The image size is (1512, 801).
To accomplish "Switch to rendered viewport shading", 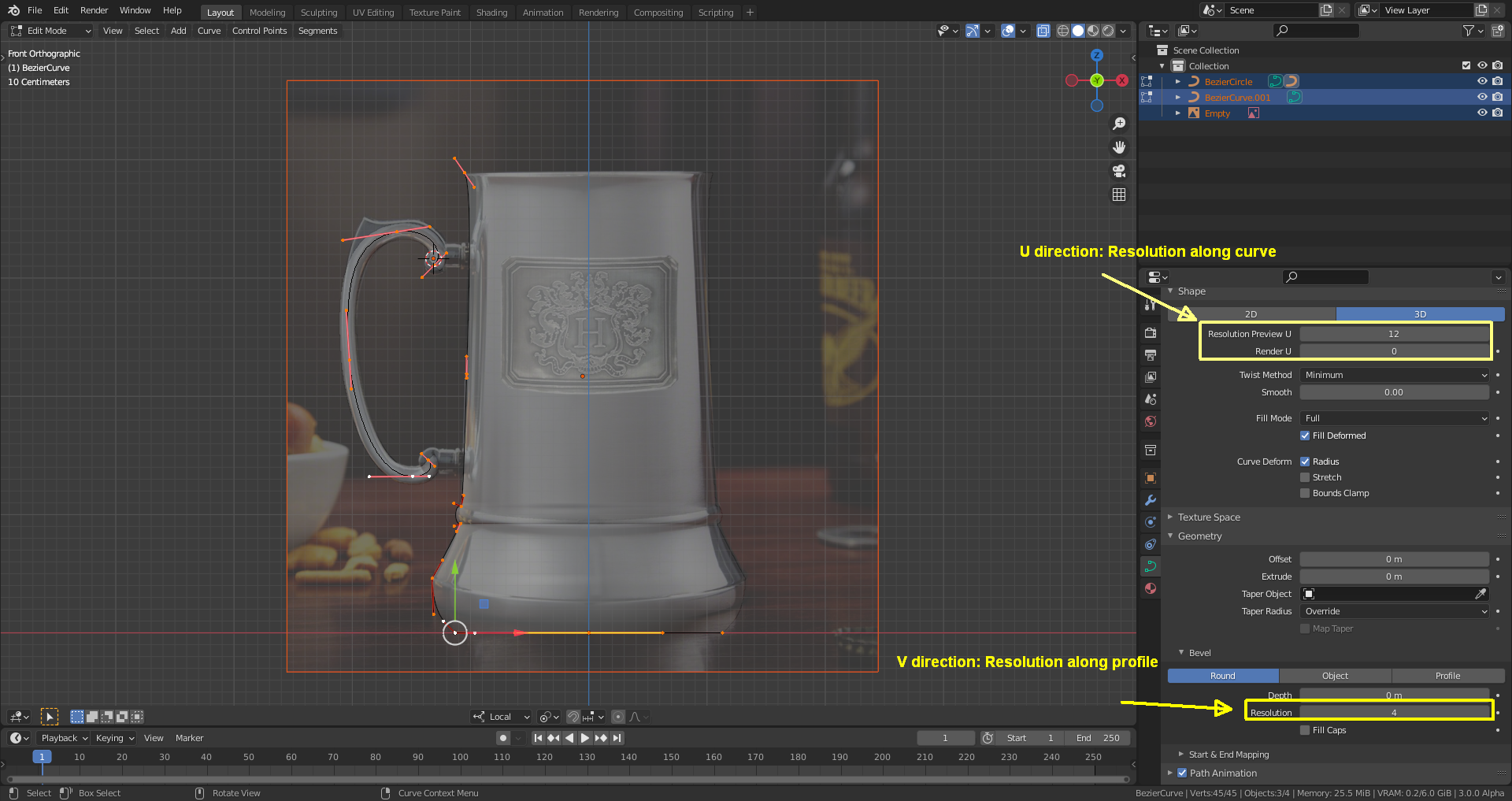I will coord(1108,31).
